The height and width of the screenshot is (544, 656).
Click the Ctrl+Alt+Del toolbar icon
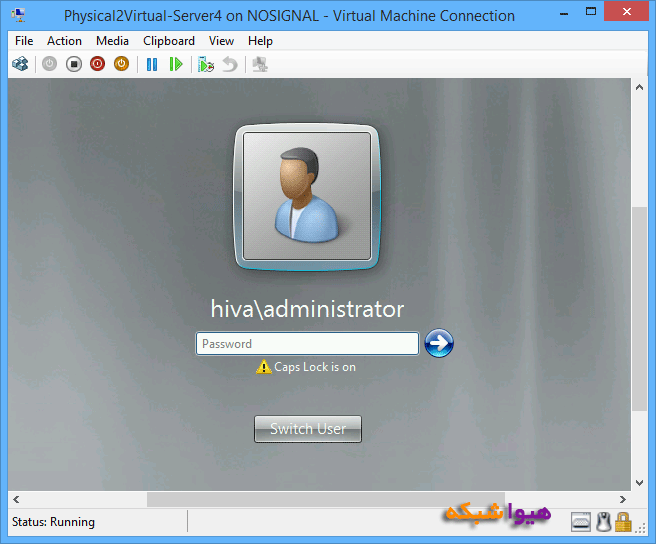(x=20, y=64)
